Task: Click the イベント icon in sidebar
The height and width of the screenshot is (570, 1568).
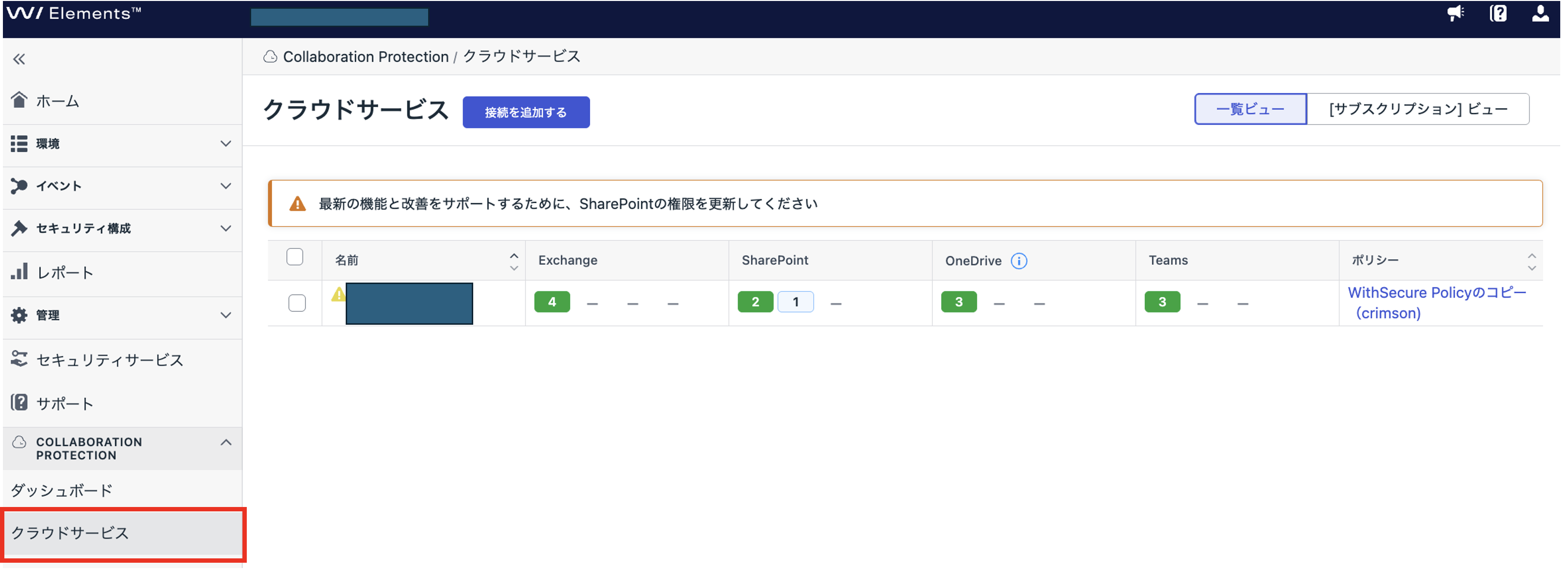Action: (19, 186)
